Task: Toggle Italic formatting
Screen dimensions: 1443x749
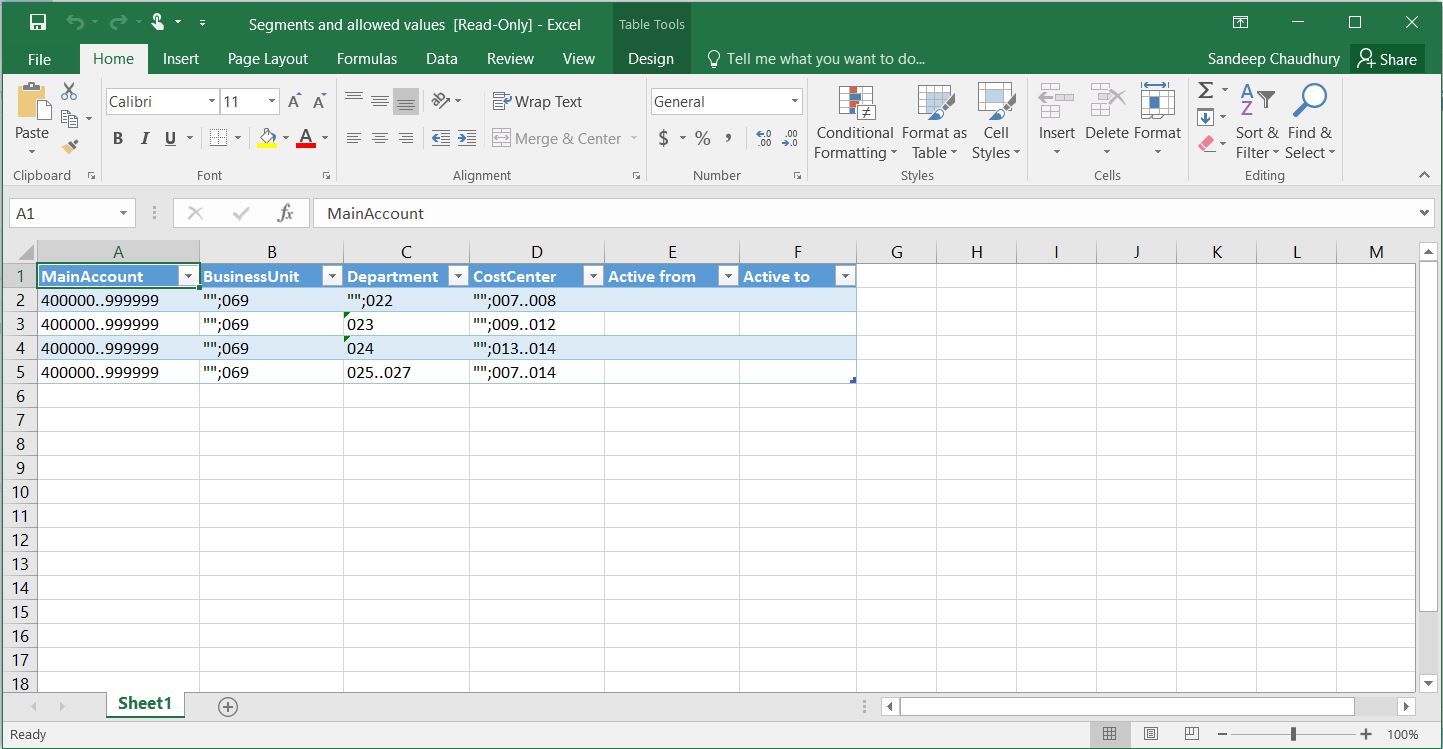Action: coord(144,139)
